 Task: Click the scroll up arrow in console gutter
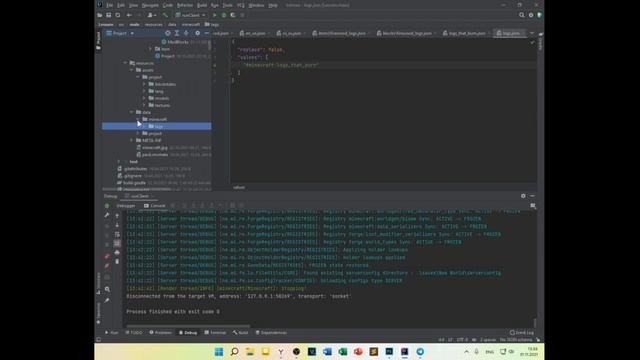[117, 216]
